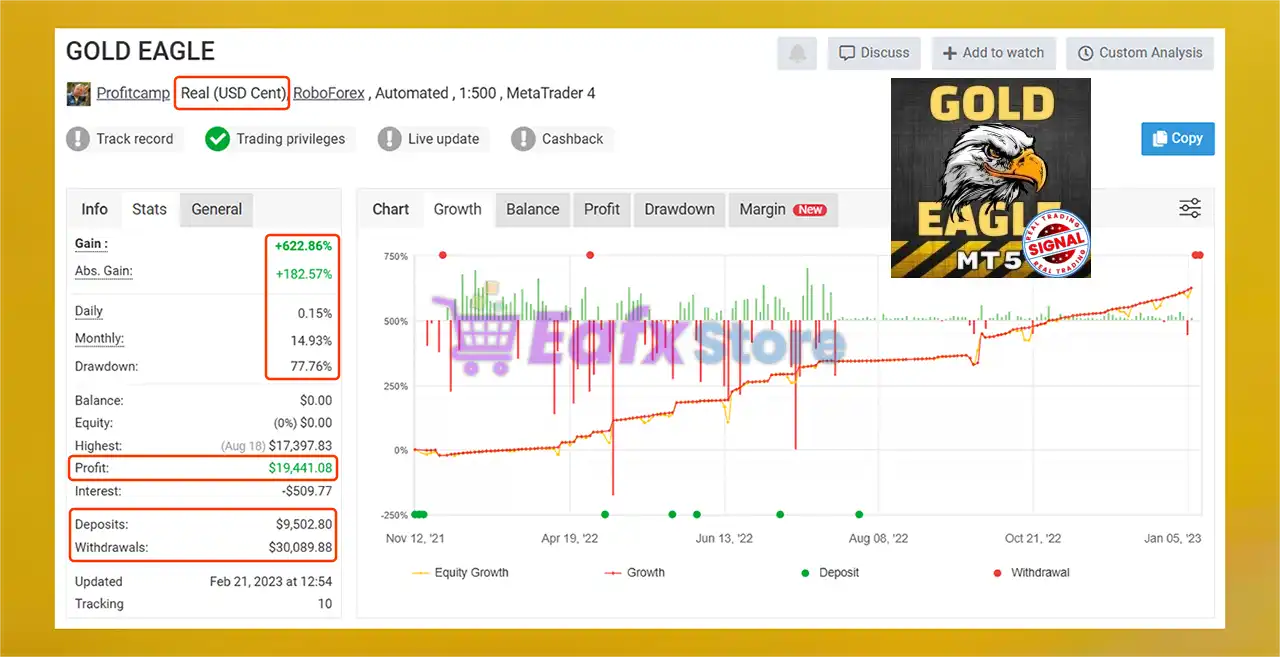Open the Profitcamp profile link
The image size is (1280, 657).
[x=133, y=93]
